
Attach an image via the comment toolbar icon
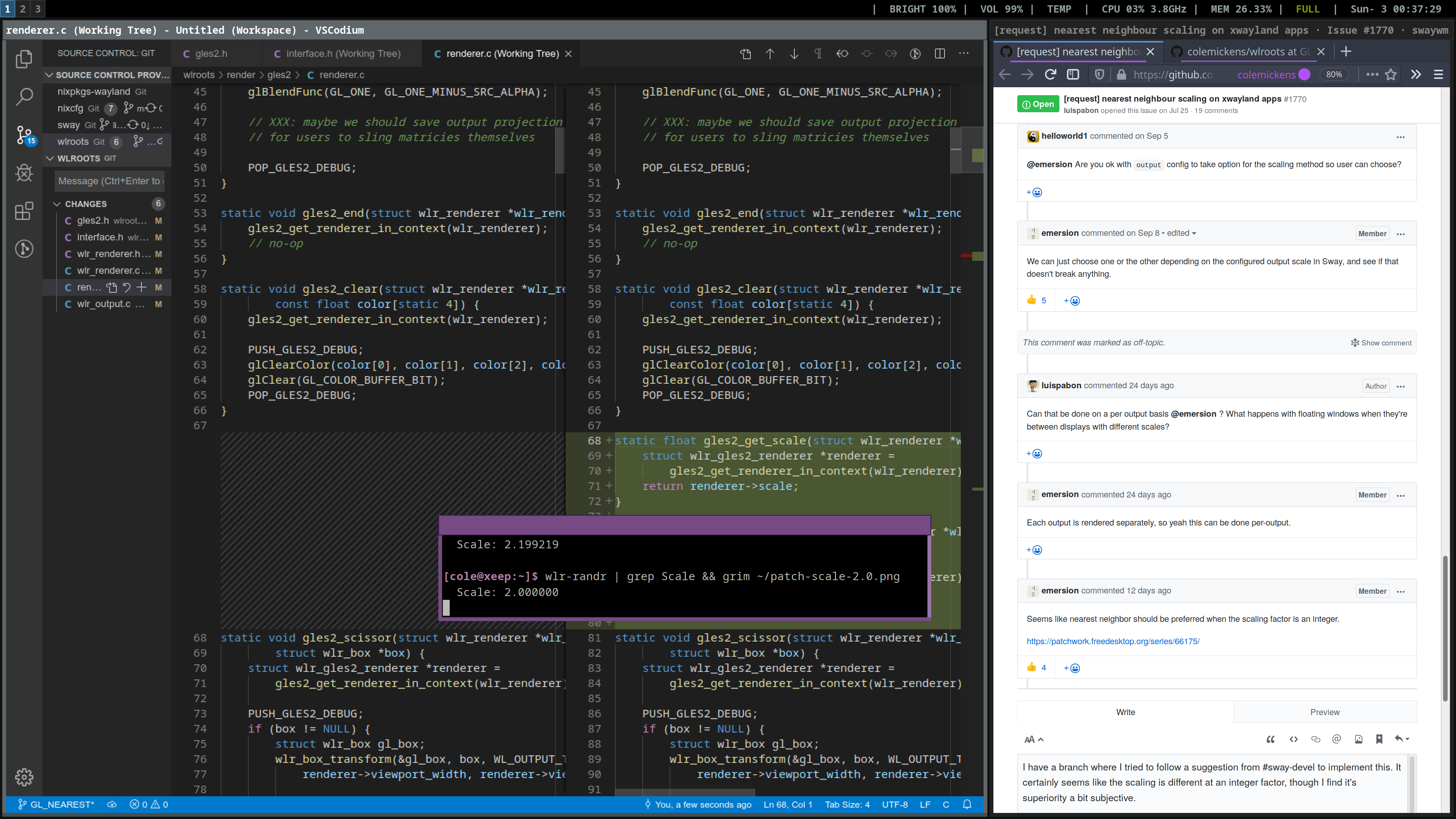1358,739
